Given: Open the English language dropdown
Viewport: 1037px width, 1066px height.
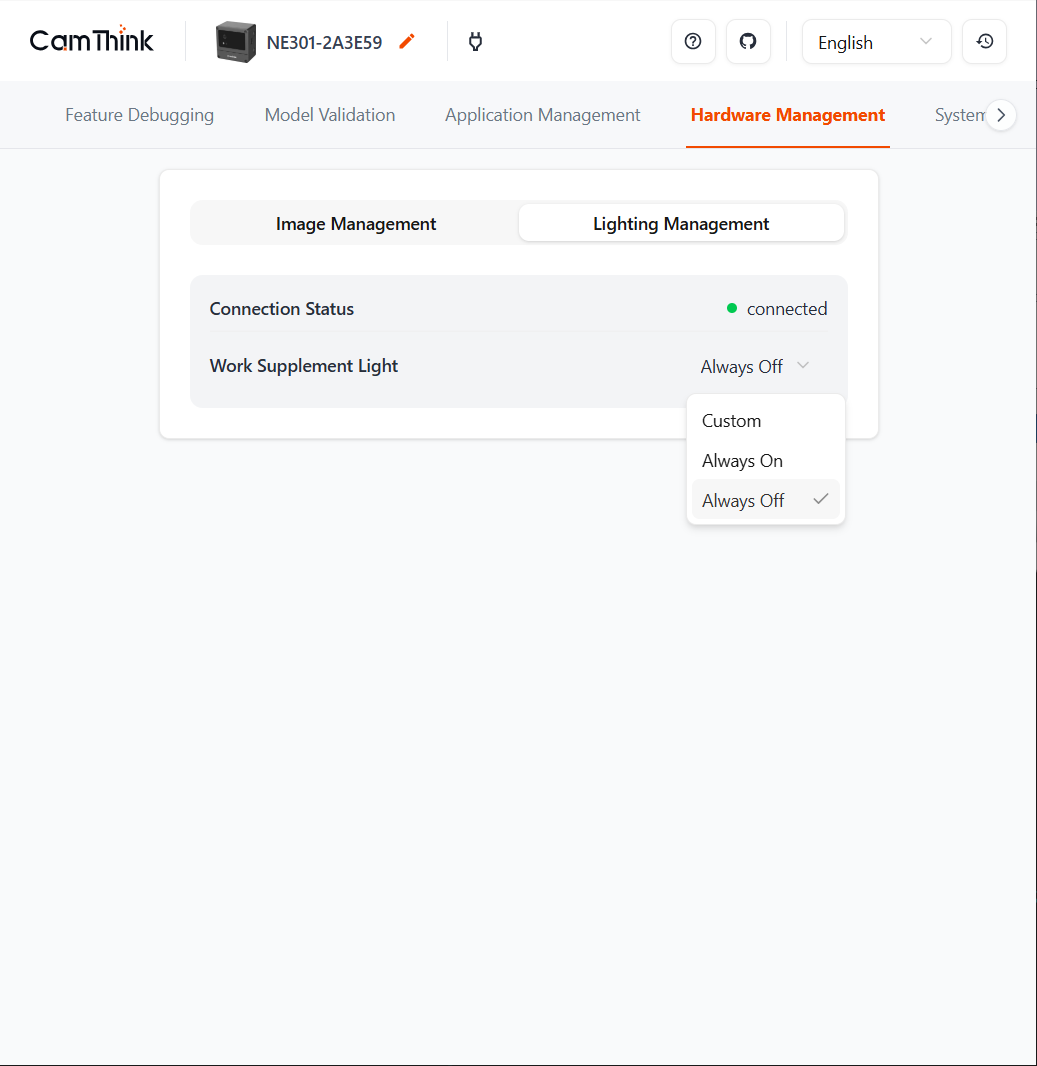Looking at the screenshot, I should (876, 42).
